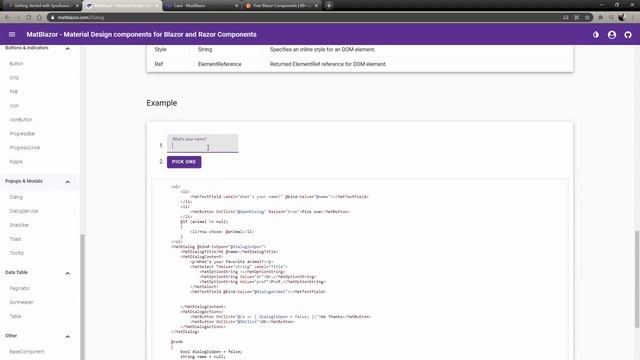Open Ripple in the sidebar
Viewport: 640px width, 360px height.
pyautogui.click(x=16, y=162)
